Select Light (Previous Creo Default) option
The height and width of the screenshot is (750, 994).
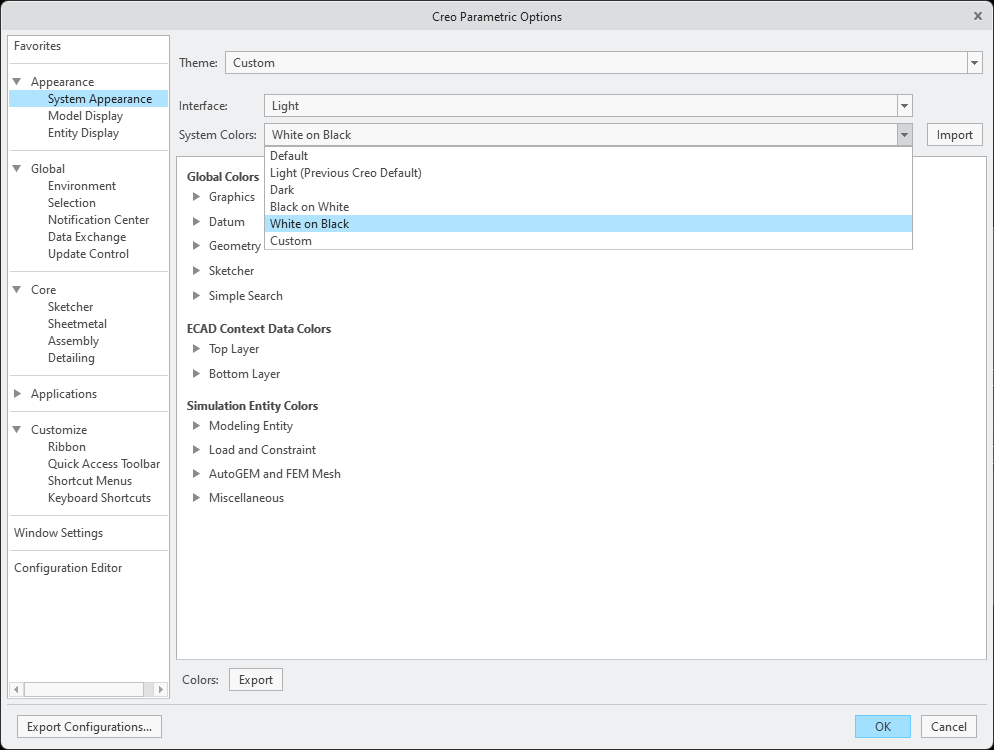tap(346, 173)
